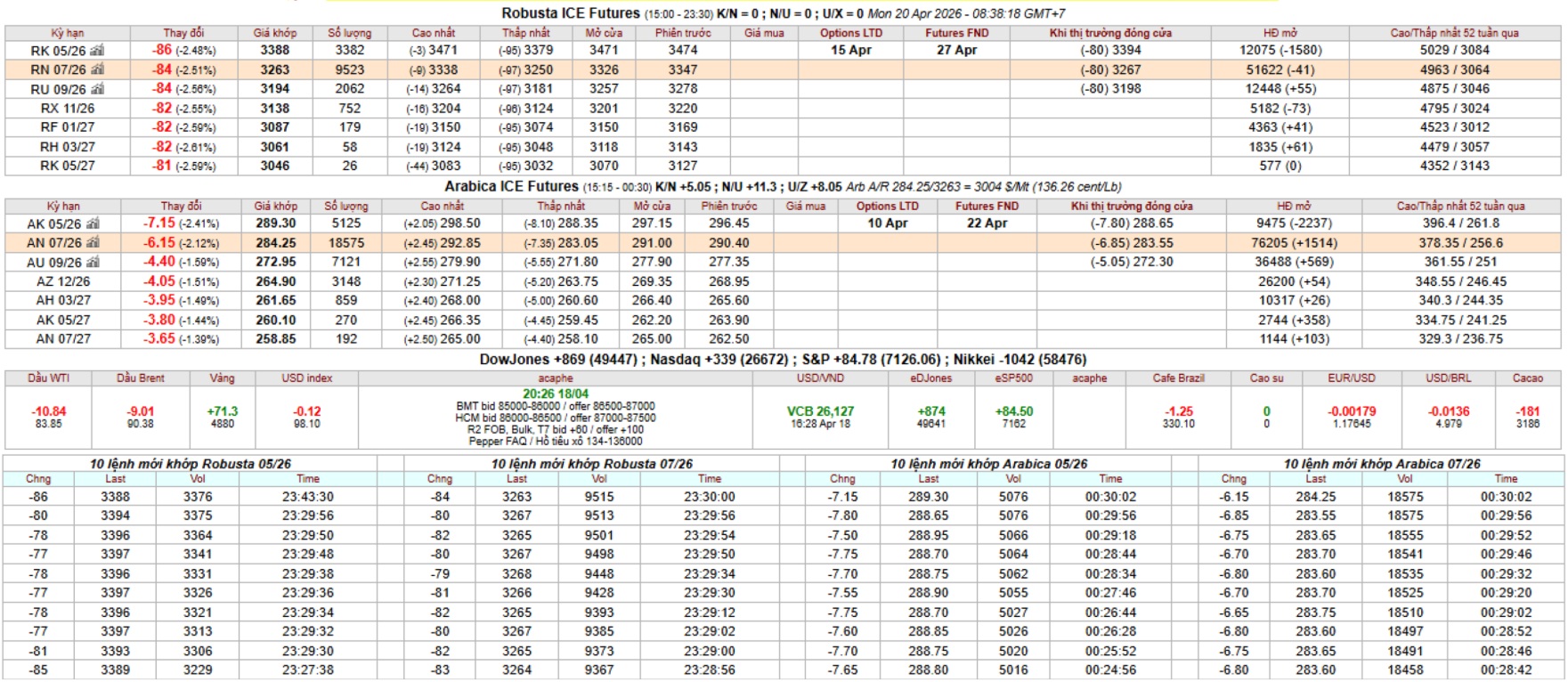Click the Robusta ICE Futures title
Viewport: 1568px width, 682px height.
click(x=570, y=13)
